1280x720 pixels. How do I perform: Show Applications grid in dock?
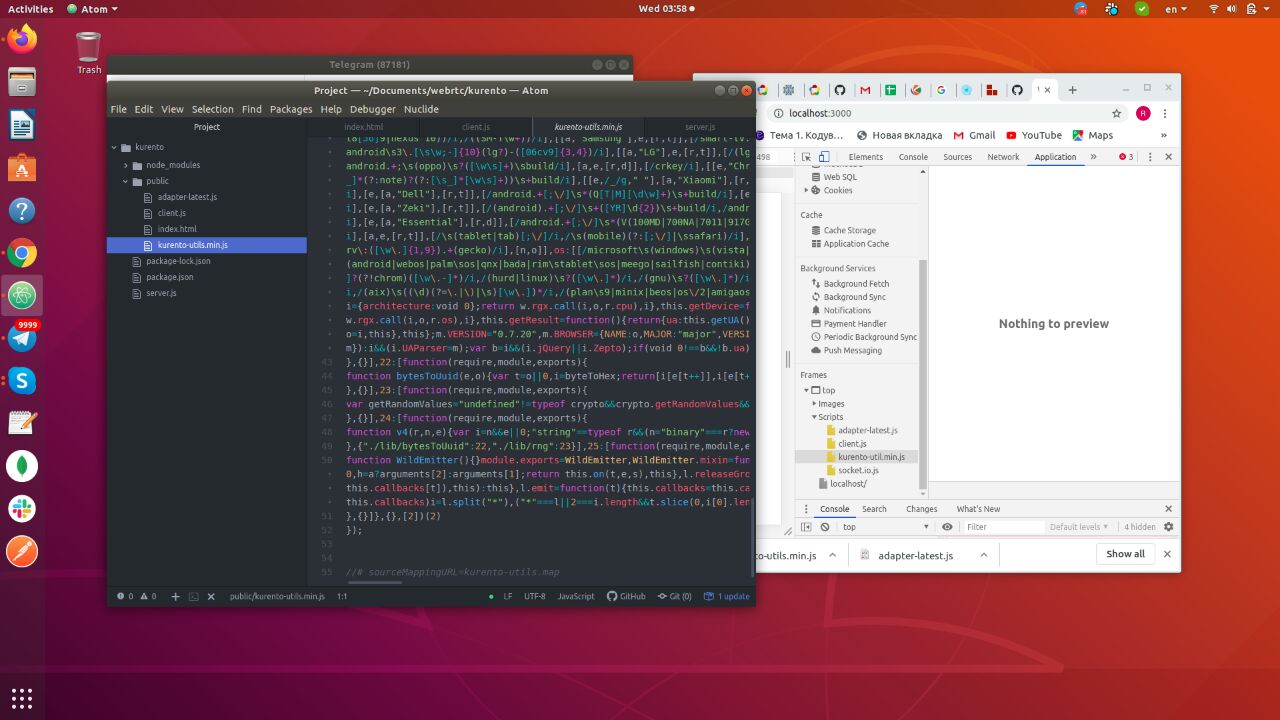click(x=22, y=697)
